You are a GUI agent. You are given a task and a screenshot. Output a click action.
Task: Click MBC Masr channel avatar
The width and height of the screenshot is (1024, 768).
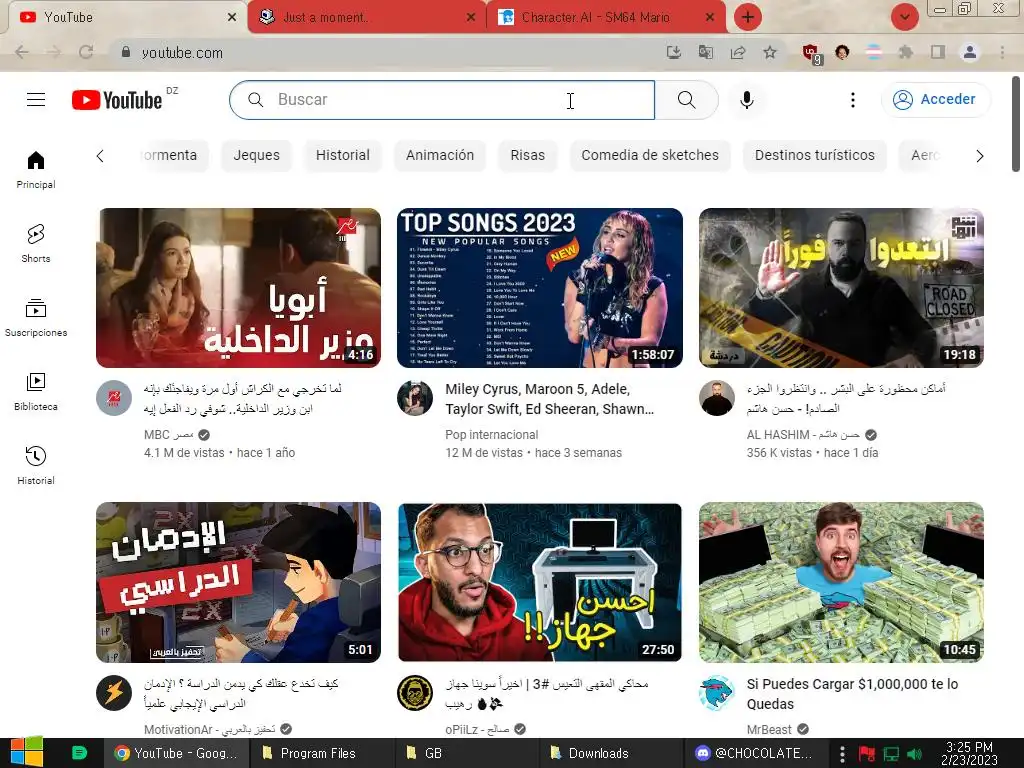click(x=114, y=398)
